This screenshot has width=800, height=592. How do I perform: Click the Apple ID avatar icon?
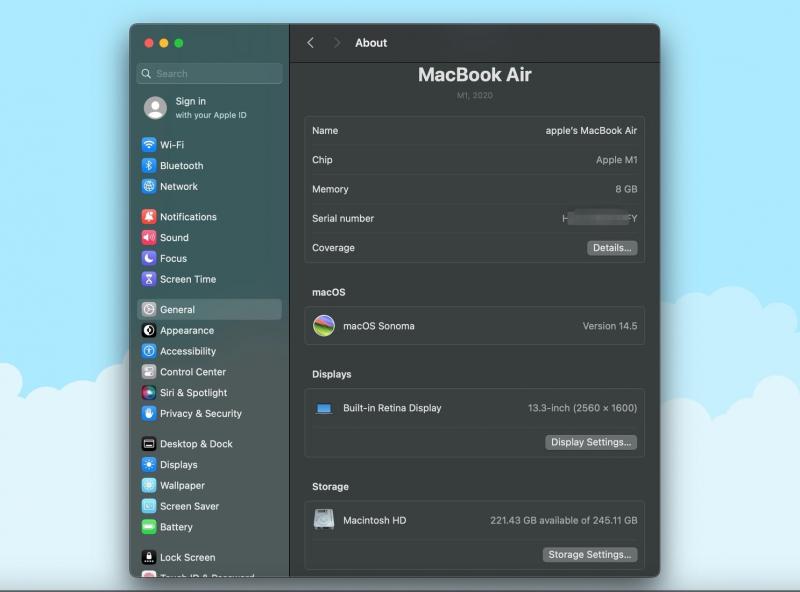pos(155,108)
